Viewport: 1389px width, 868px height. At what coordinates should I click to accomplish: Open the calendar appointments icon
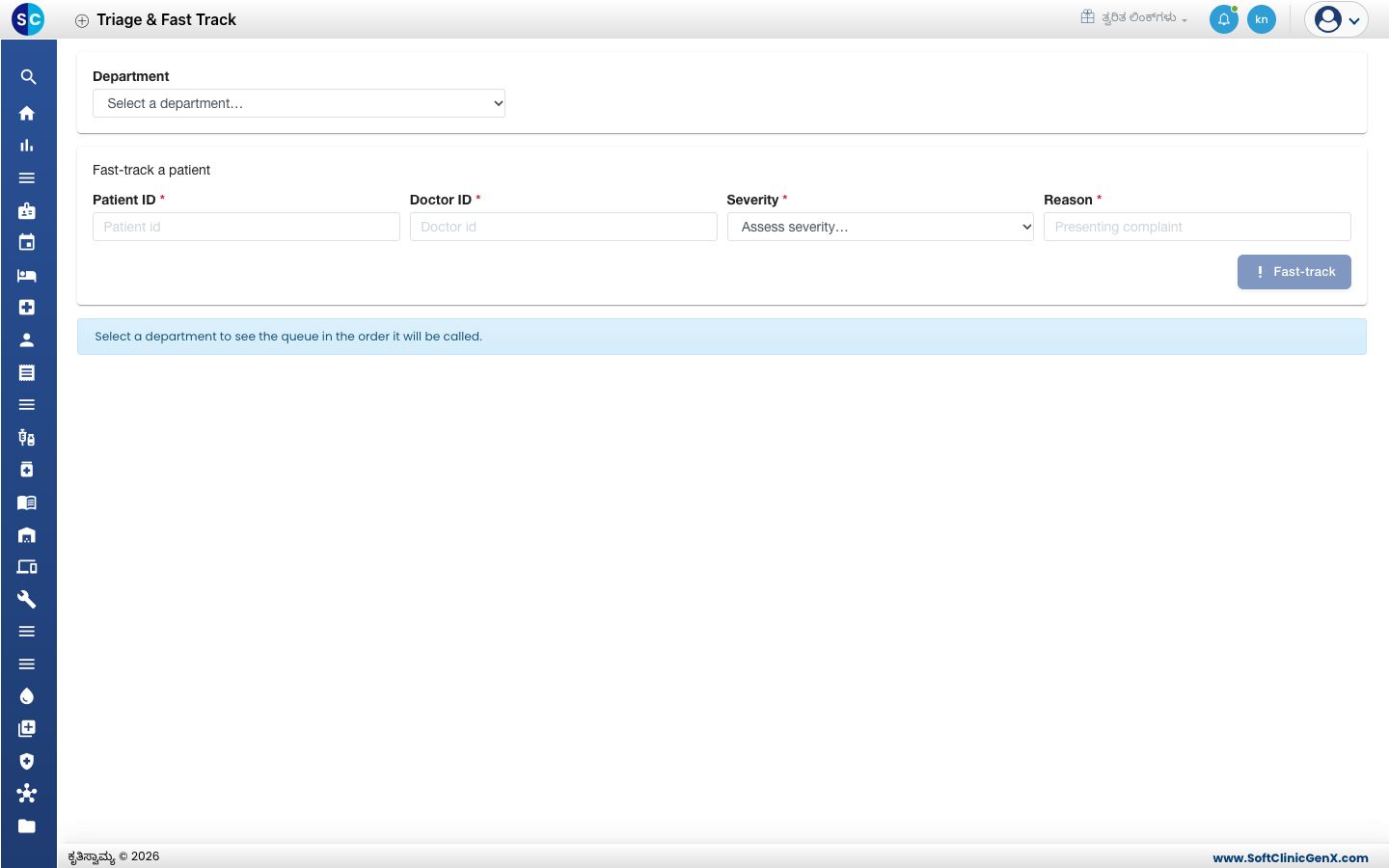[x=27, y=243]
